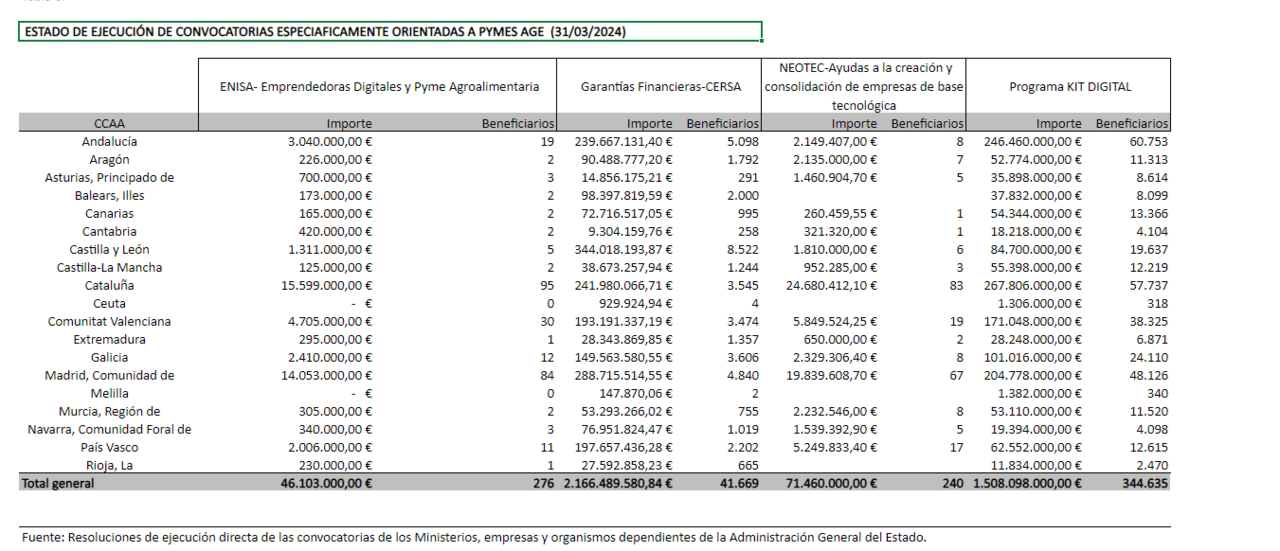Click the País Vasco row label

pyautogui.click(x=108, y=448)
